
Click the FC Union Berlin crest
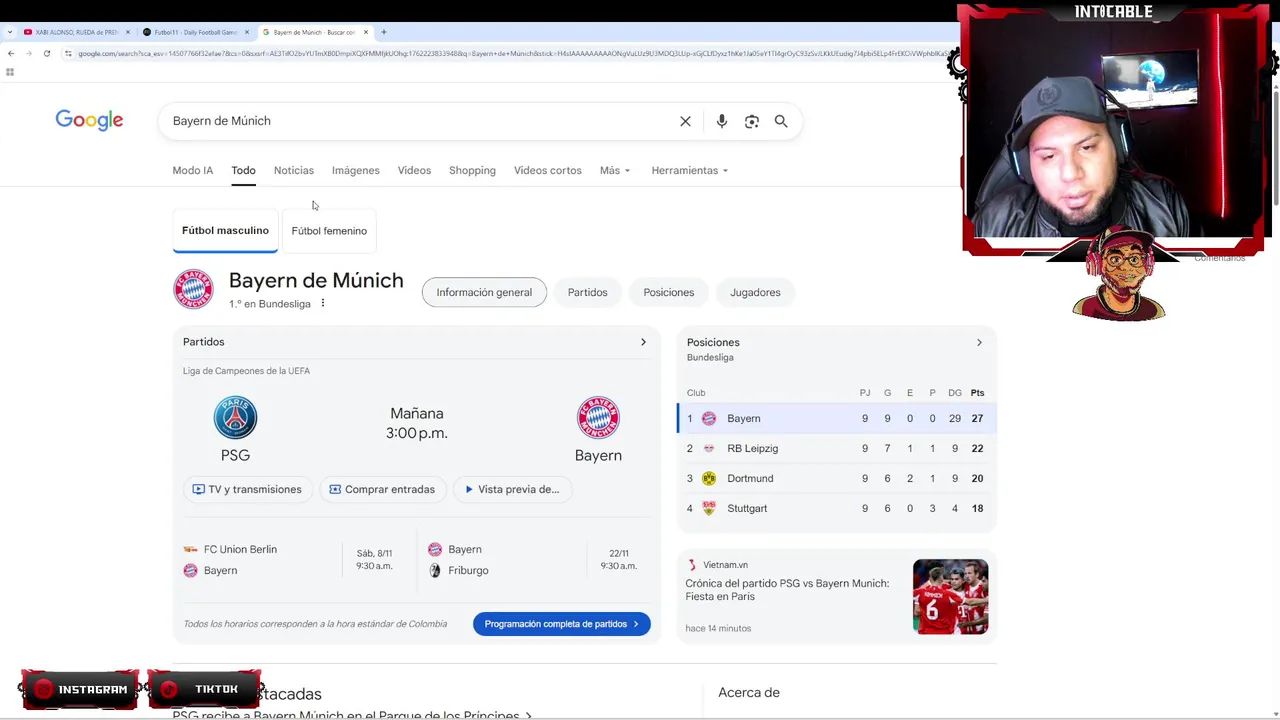point(190,549)
